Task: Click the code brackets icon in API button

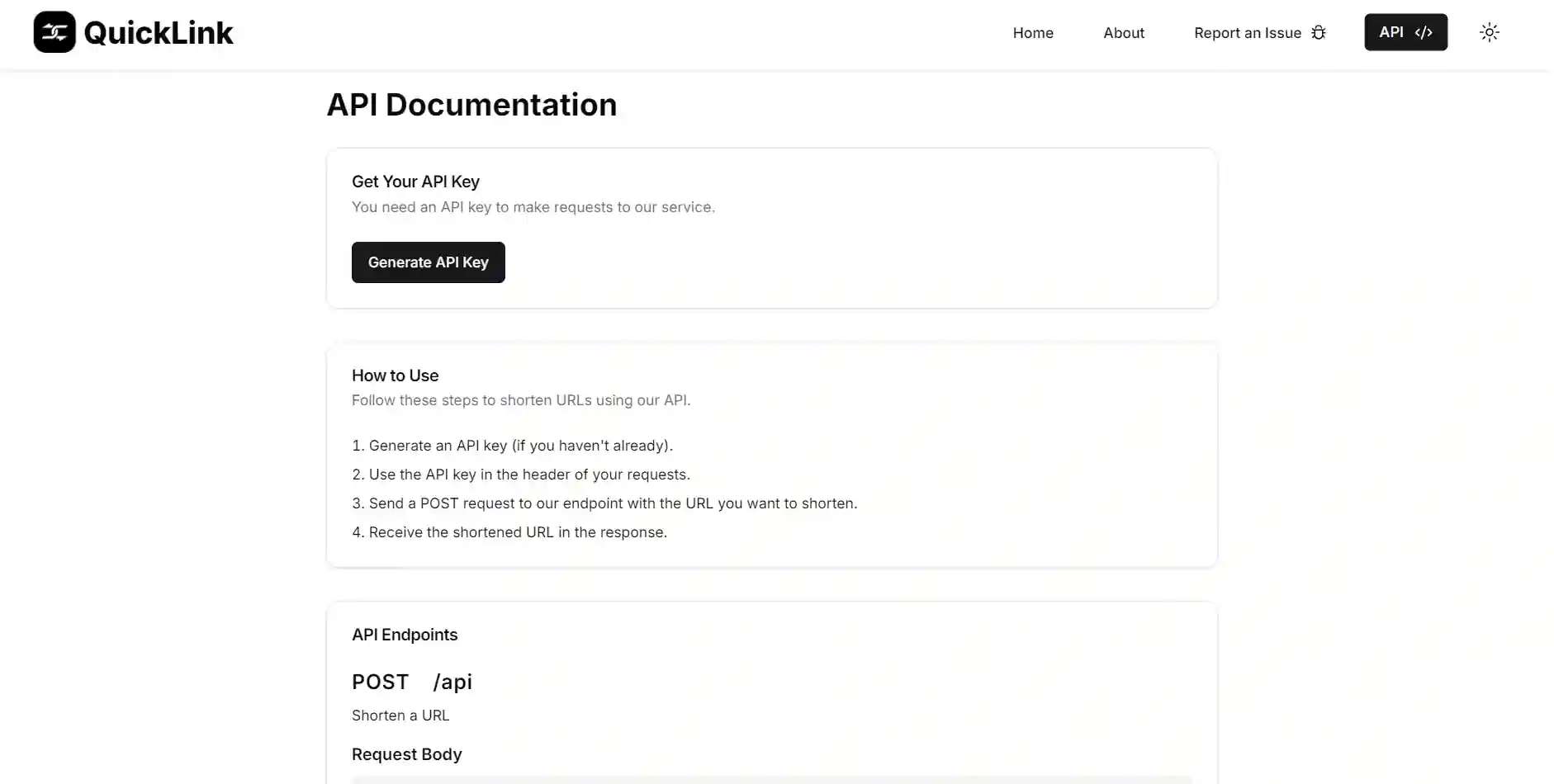Action: tap(1424, 32)
